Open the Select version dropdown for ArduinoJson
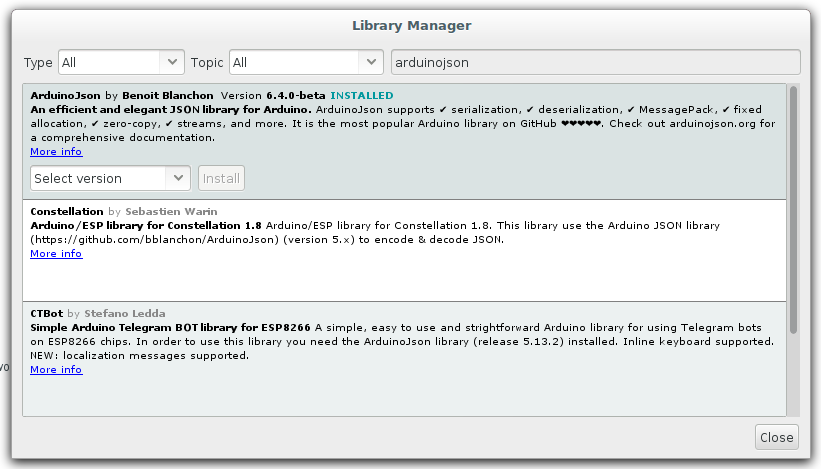 [x=110, y=178]
